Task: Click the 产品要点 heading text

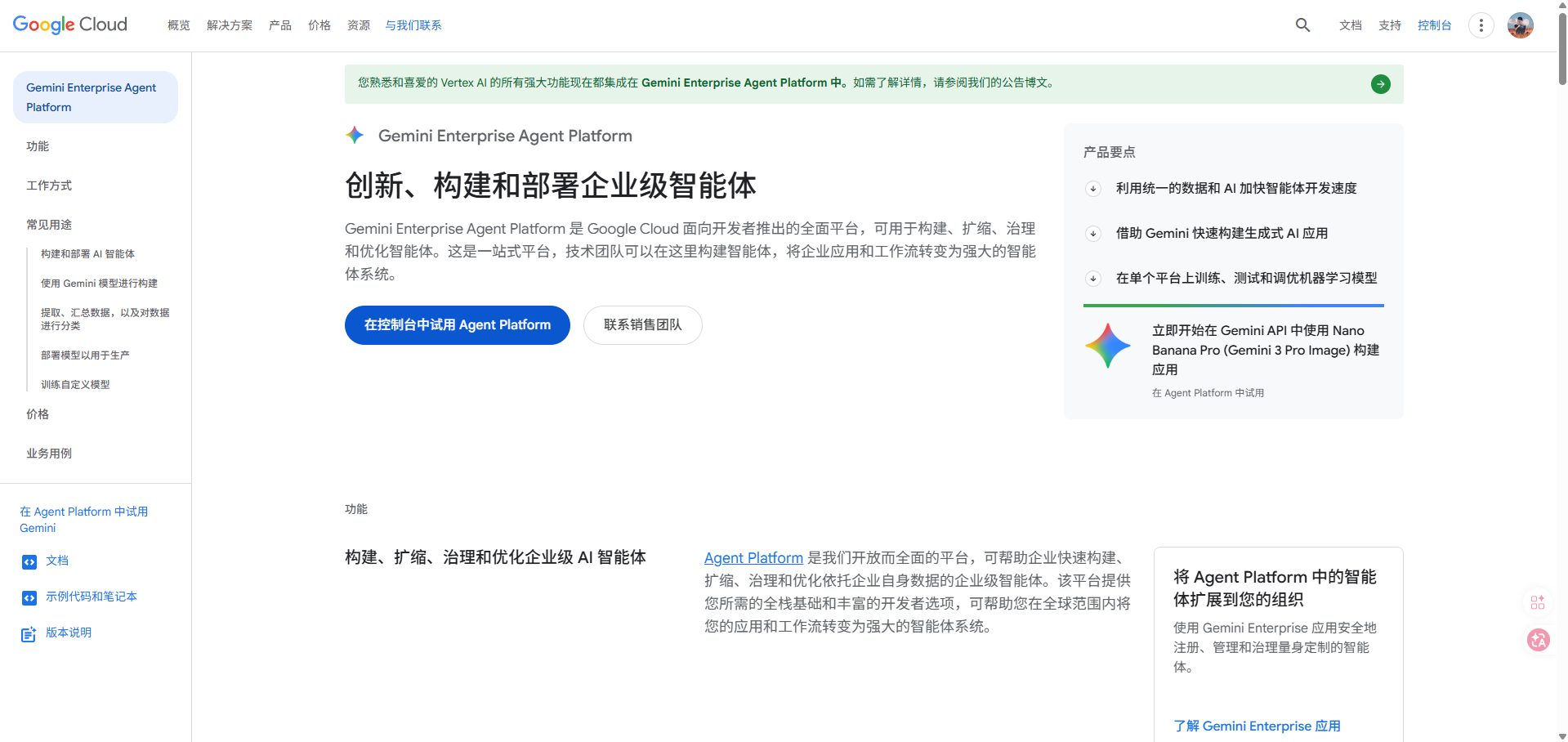Action: [1109, 152]
